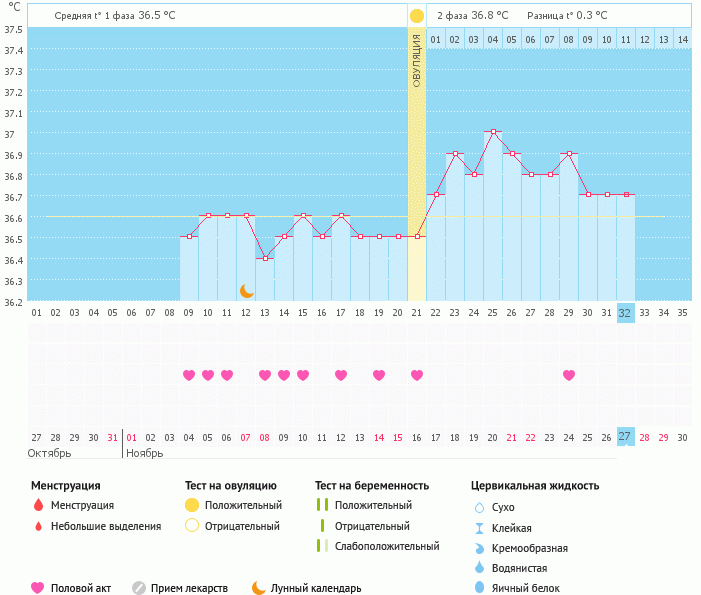Click the Сухо cervical fluid icon

(479, 507)
